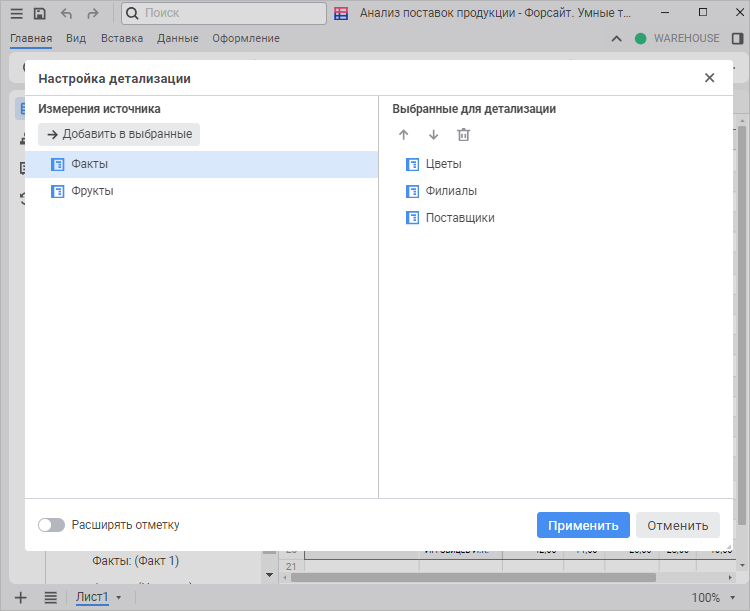Click the undo arrow icon
Screen dimensions: 750x611
click(67, 13)
